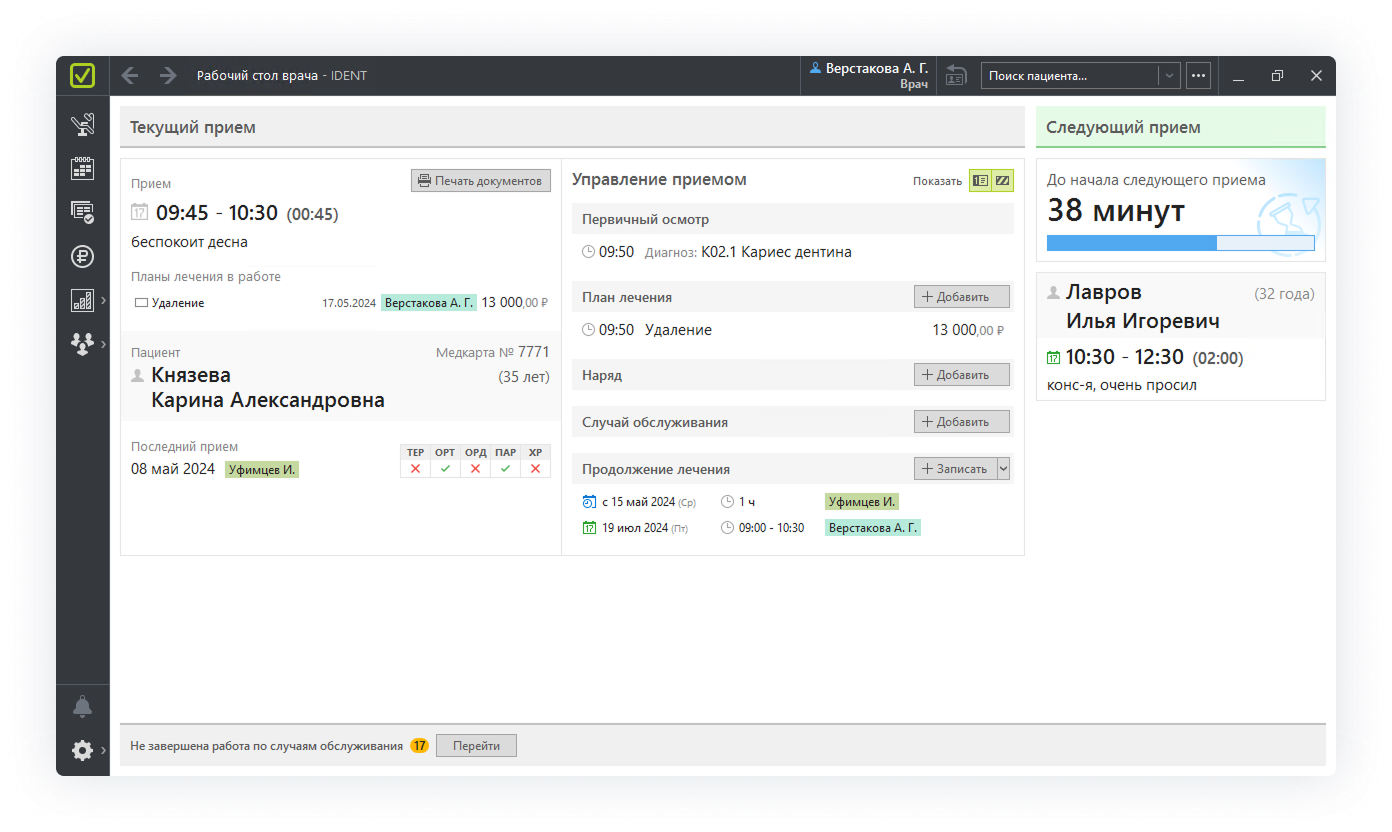Open the ruble payments sidebar icon
The image size is (1392, 832).
[x=82, y=256]
